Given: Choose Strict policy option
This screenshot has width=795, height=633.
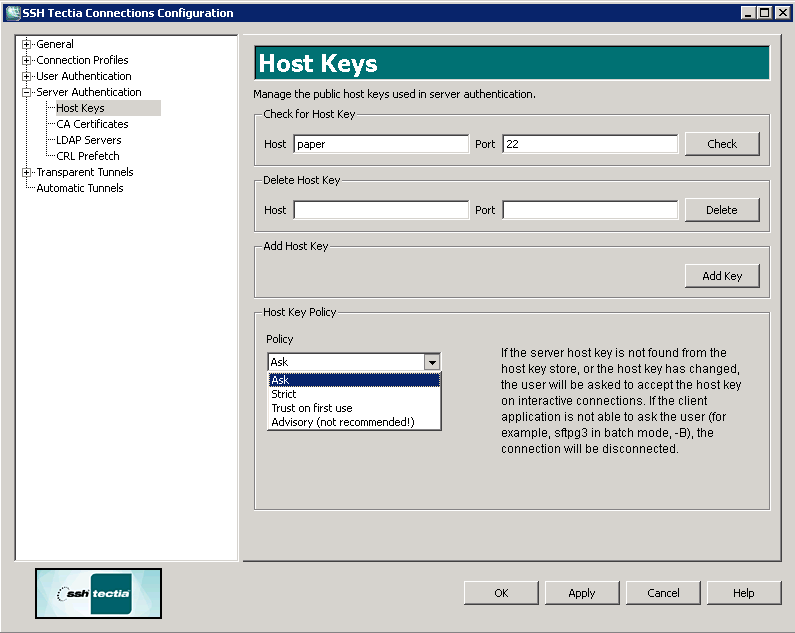Looking at the screenshot, I should point(354,394).
